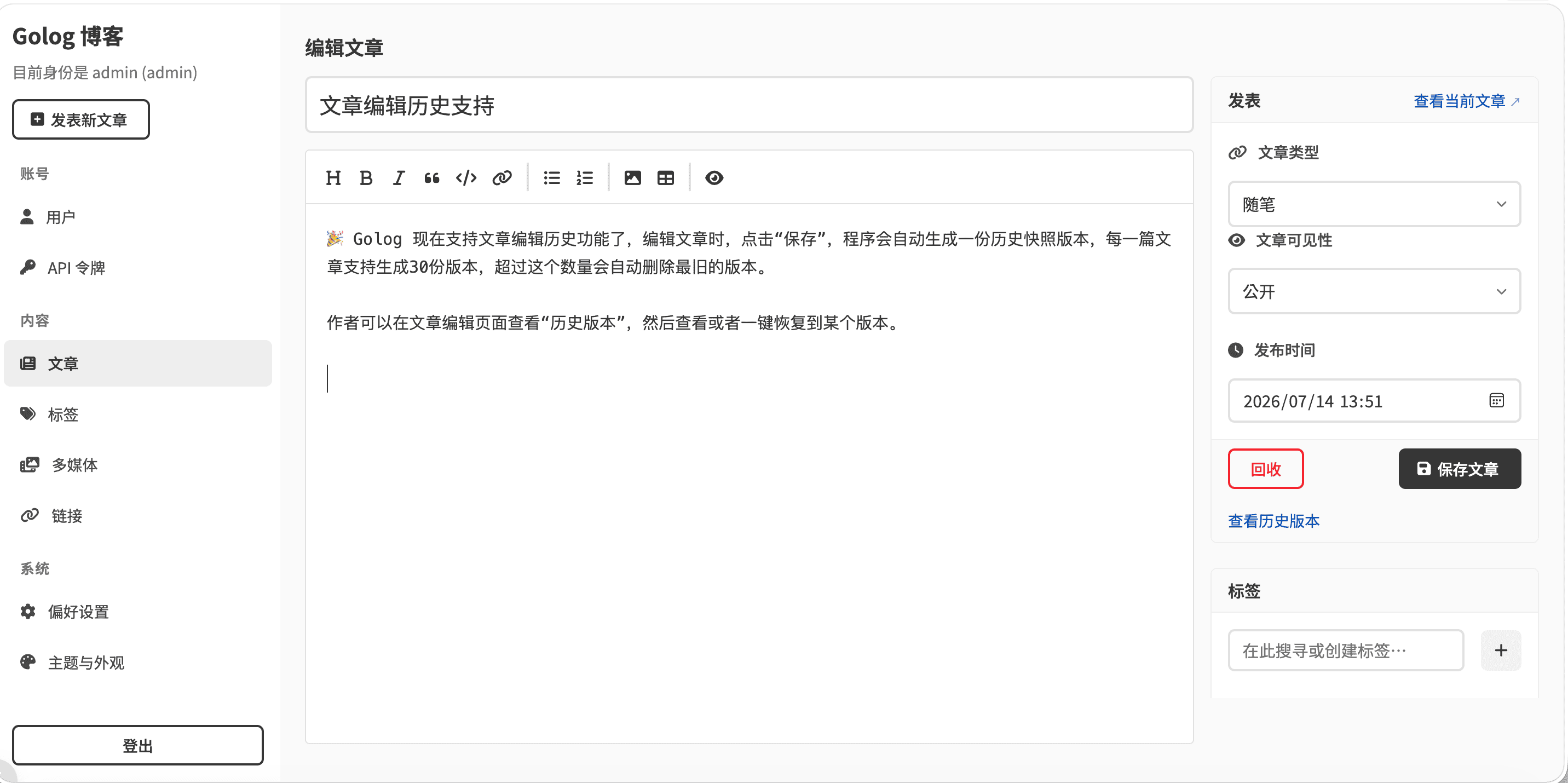Click the article title field 文章编辑历史支持
1568x783 pixels.
[x=749, y=105]
